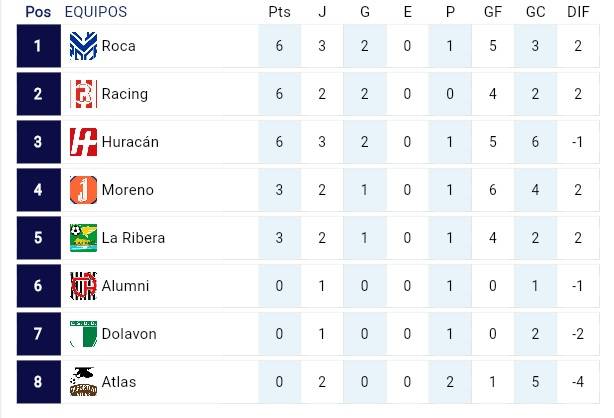This screenshot has width=614, height=418.
Task: Open the La Ribera team logo
Action: click(x=82, y=238)
